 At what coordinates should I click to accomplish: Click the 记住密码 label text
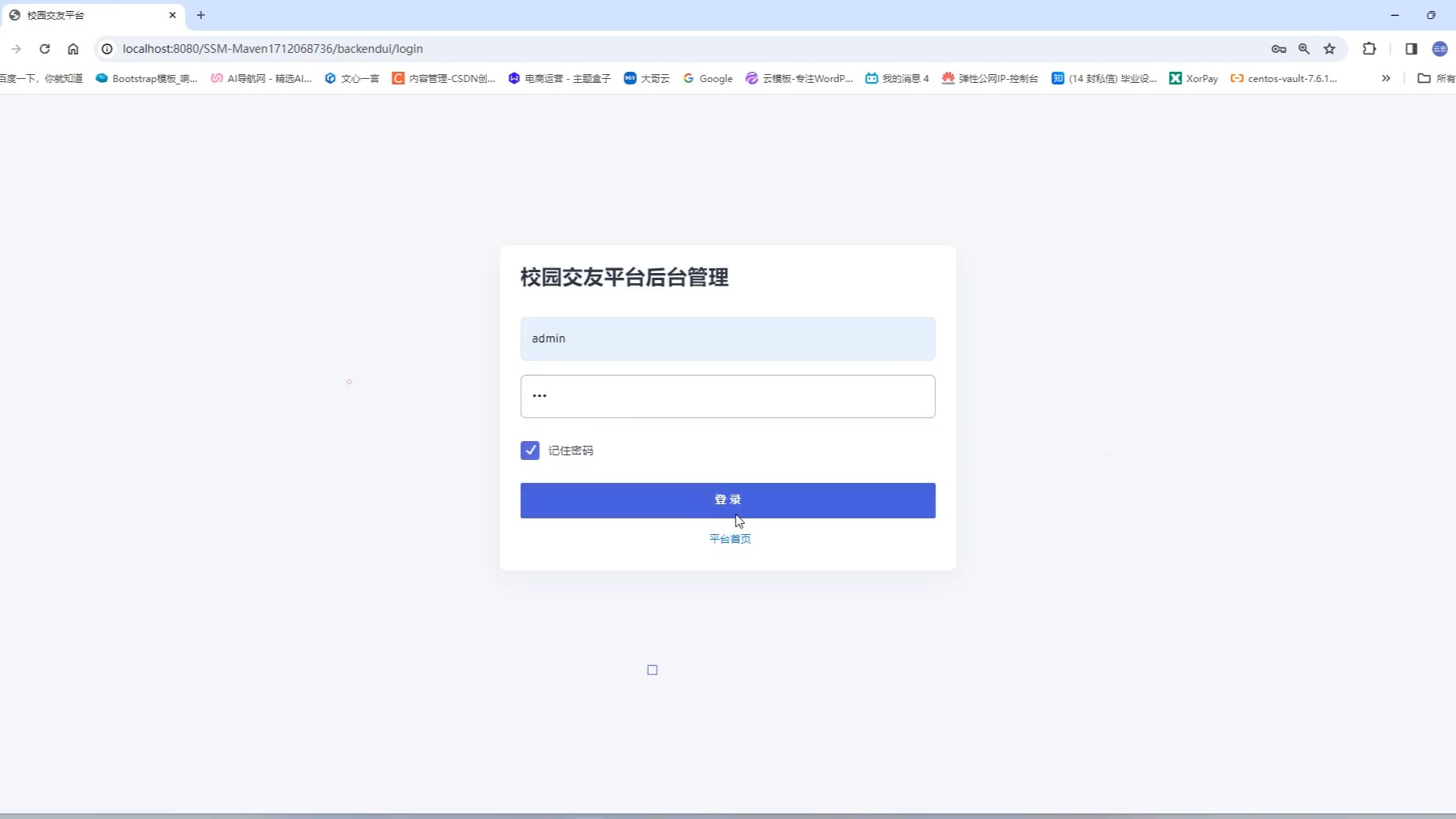571,451
